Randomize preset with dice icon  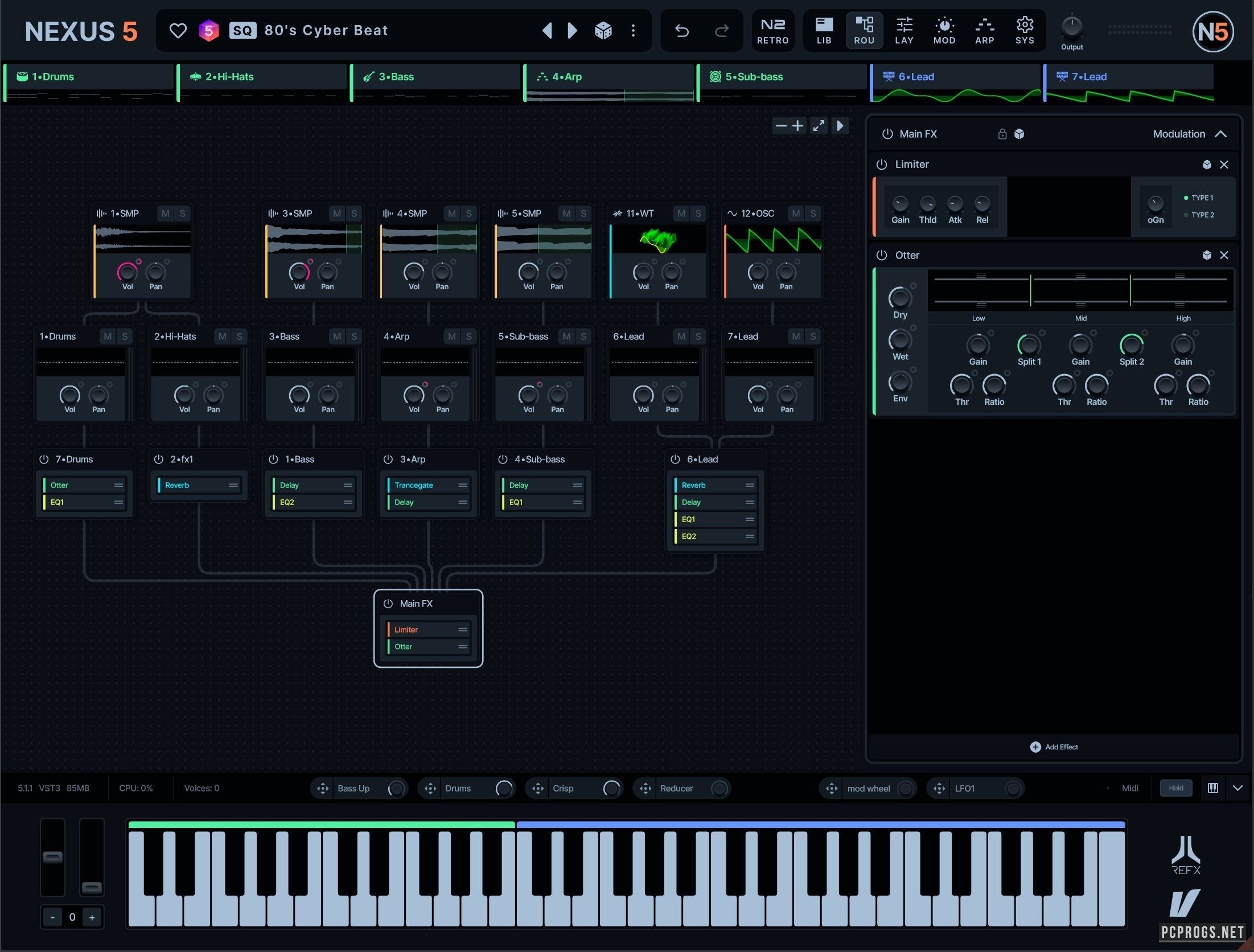(603, 31)
